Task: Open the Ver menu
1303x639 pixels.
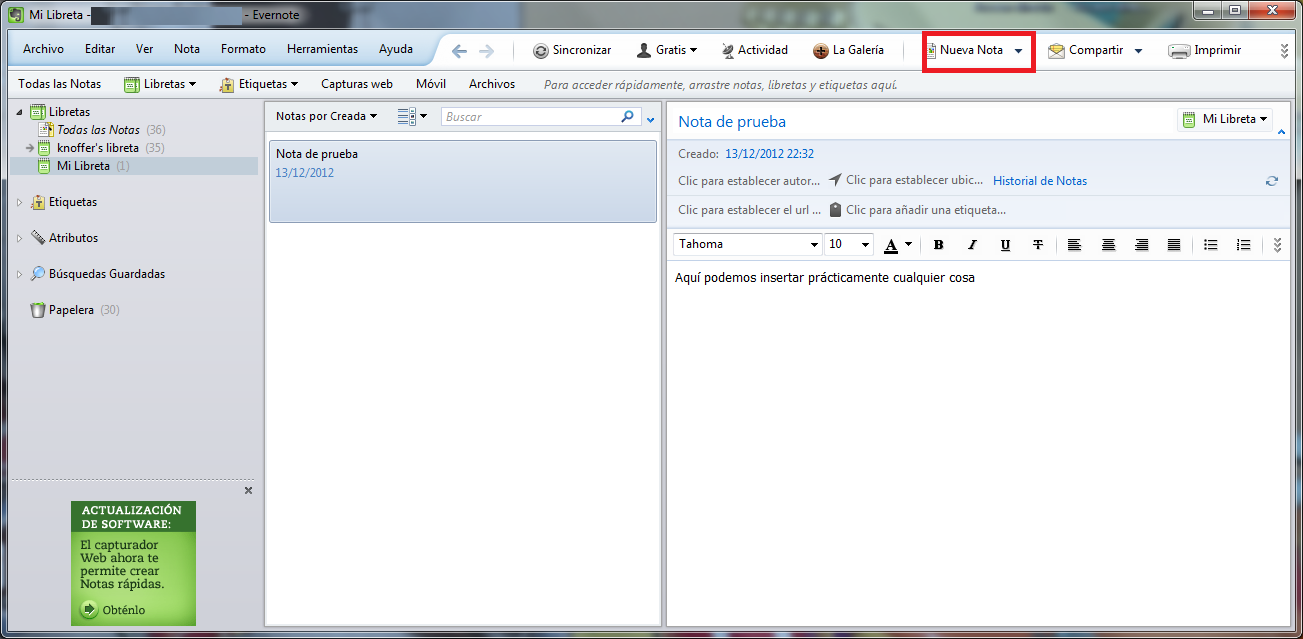Action: click(145, 49)
